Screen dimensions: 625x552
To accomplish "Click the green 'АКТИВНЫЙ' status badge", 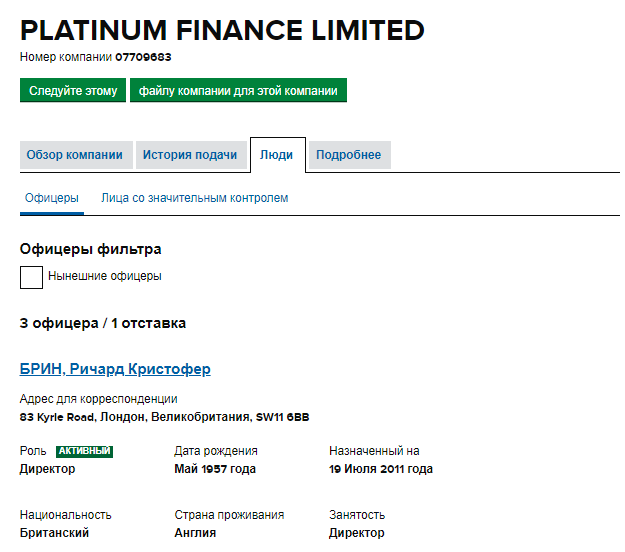I will tap(84, 451).
